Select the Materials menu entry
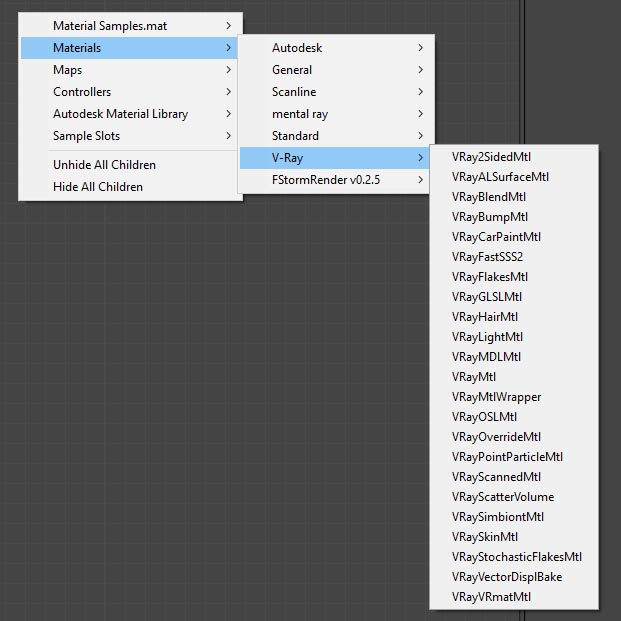 [129, 48]
